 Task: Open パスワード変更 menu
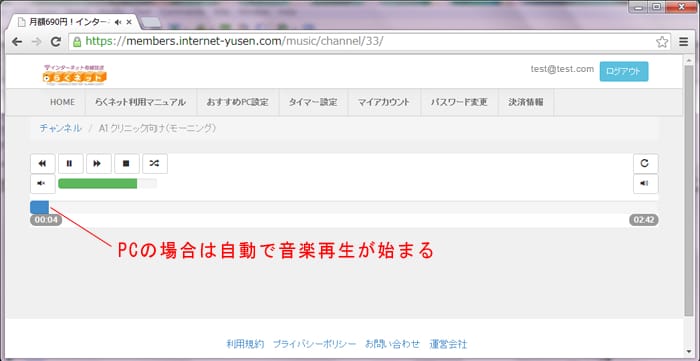click(x=459, y=102)
